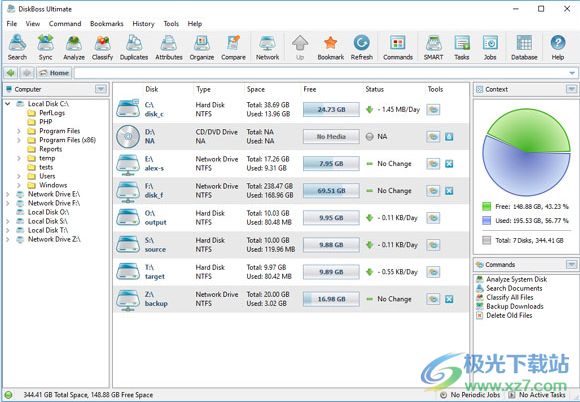Click the green Free legend swatch
580x402 pixels.
[486, 206]
